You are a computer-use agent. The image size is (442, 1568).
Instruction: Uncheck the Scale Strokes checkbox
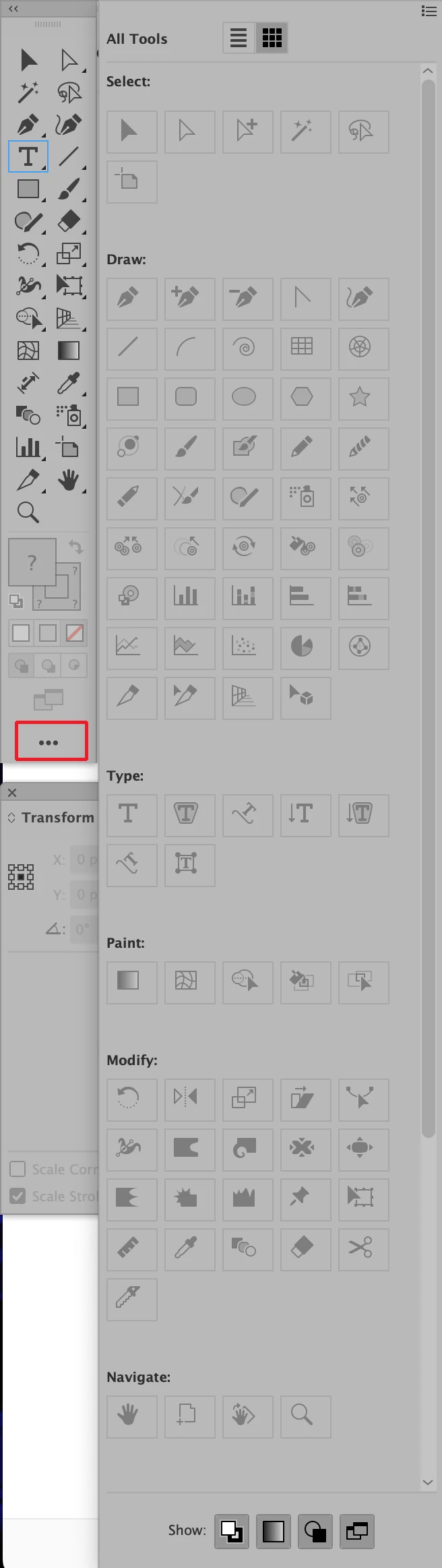(18, 1196)
